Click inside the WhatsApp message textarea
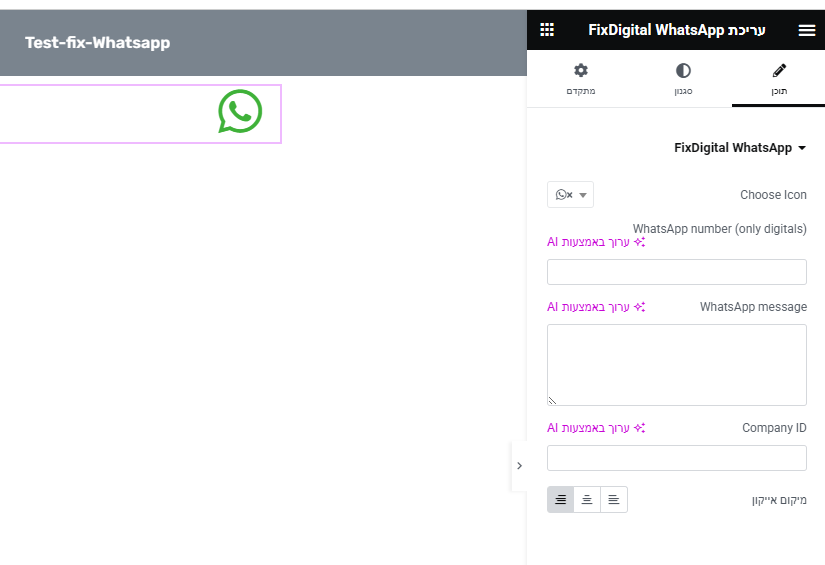 tap(676, 364)
